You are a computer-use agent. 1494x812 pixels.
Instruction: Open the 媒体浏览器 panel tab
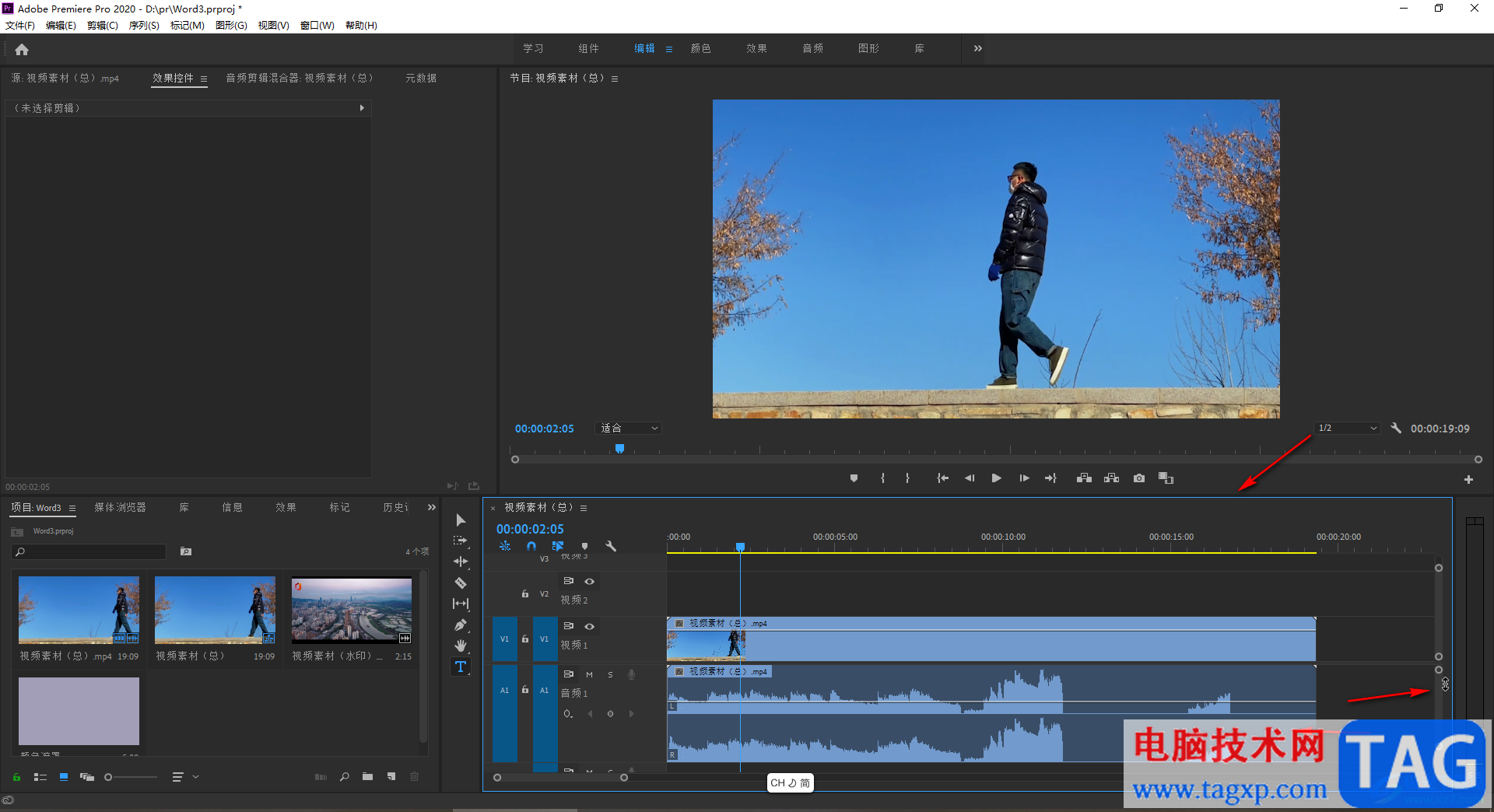(x=120, y=507)
